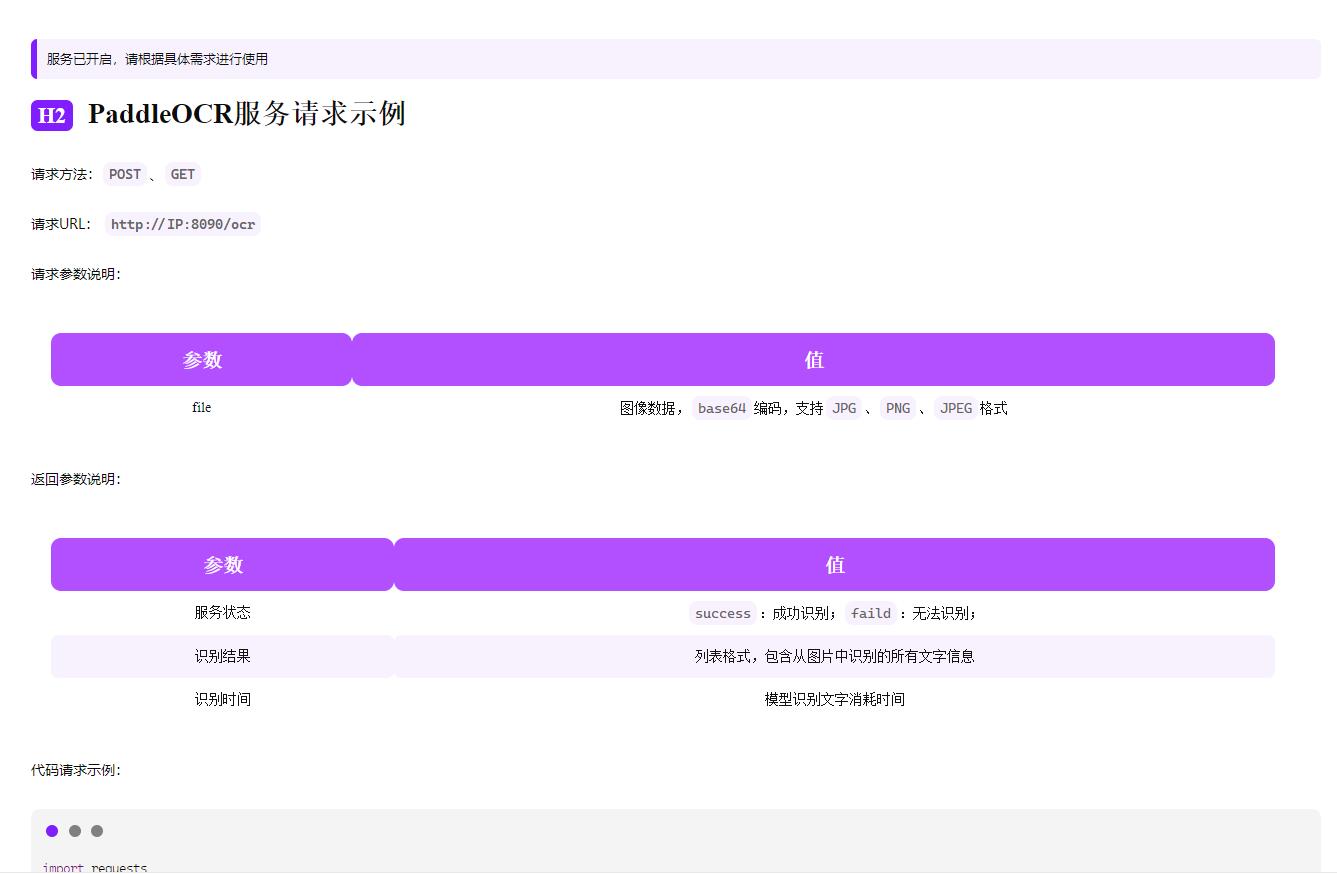Click the 服务已开启 notice banner text
The width and height of the screenshot is (1337, 874).
157,59
